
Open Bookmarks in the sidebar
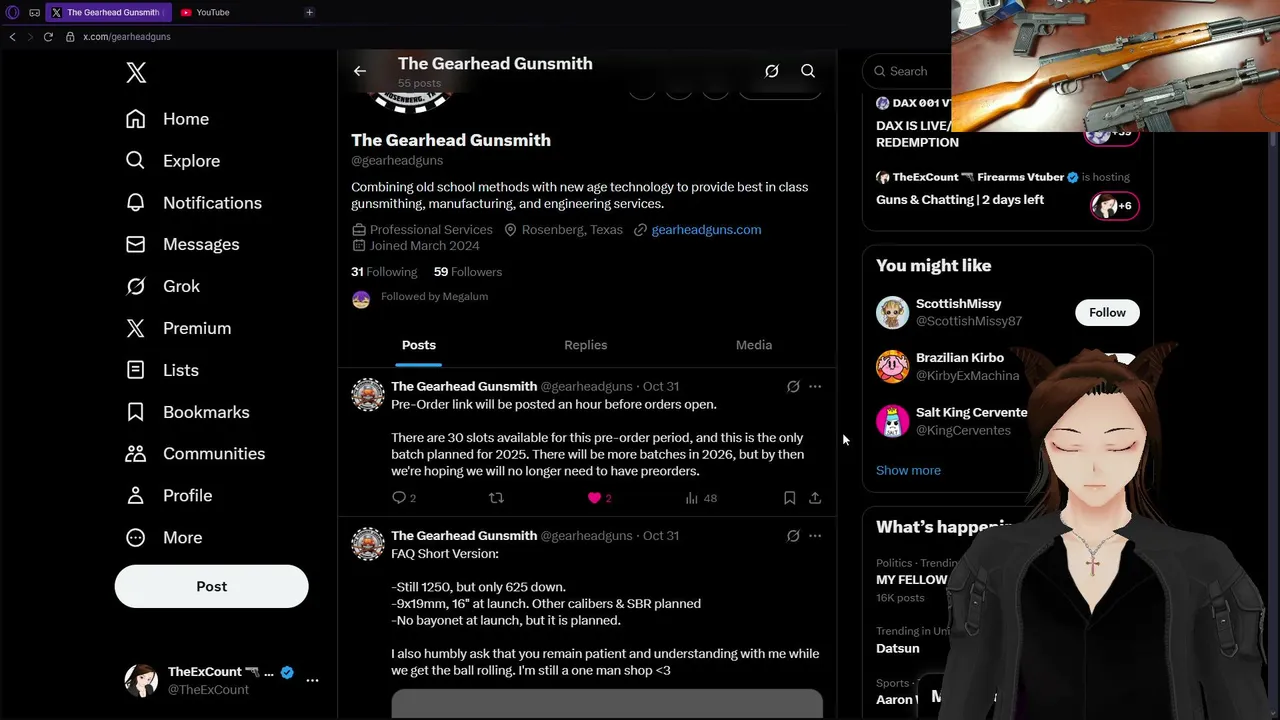tap(187, 412)
